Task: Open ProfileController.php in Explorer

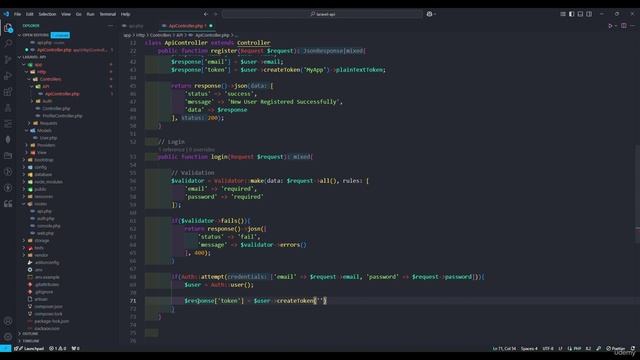Action: click(x=62, y=116)
